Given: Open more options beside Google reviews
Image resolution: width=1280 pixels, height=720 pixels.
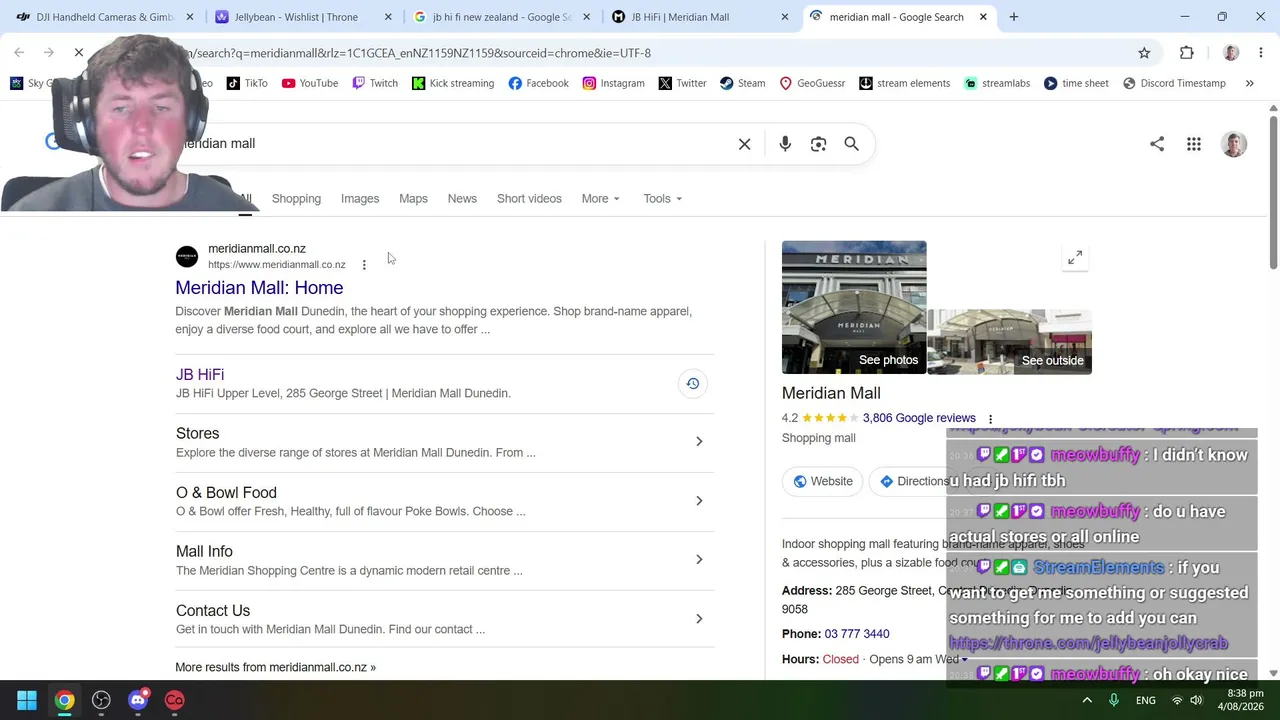Looking at the screenshot, I should (x=990, y=419).
